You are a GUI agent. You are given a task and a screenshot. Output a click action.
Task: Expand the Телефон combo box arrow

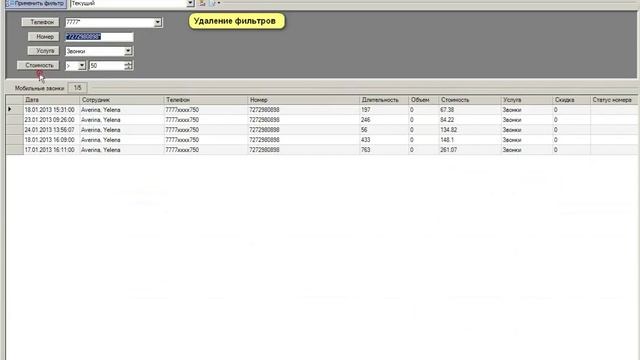point(158,22)
